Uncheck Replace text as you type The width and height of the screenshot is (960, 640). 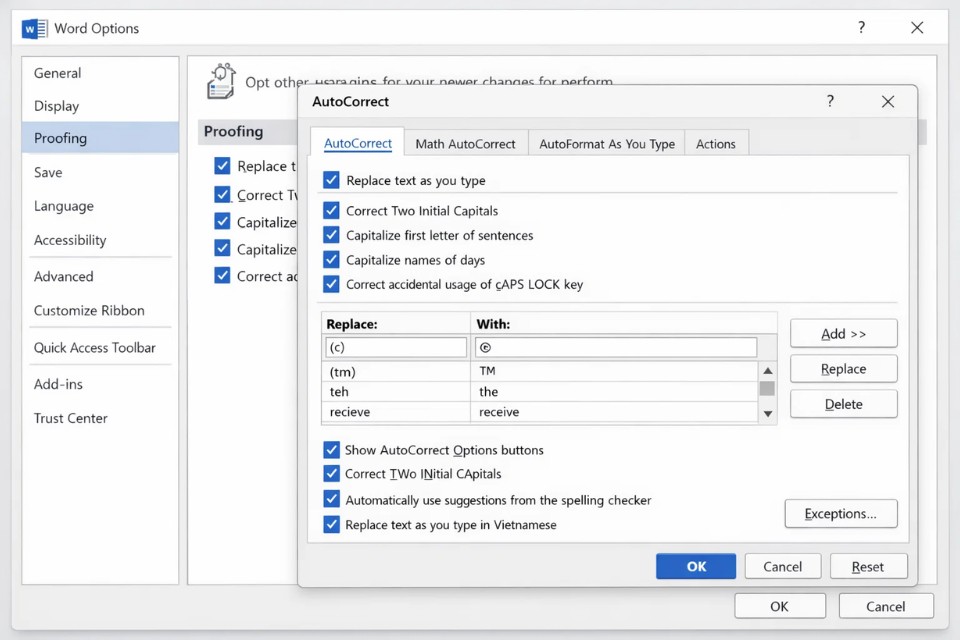[332, 181]
